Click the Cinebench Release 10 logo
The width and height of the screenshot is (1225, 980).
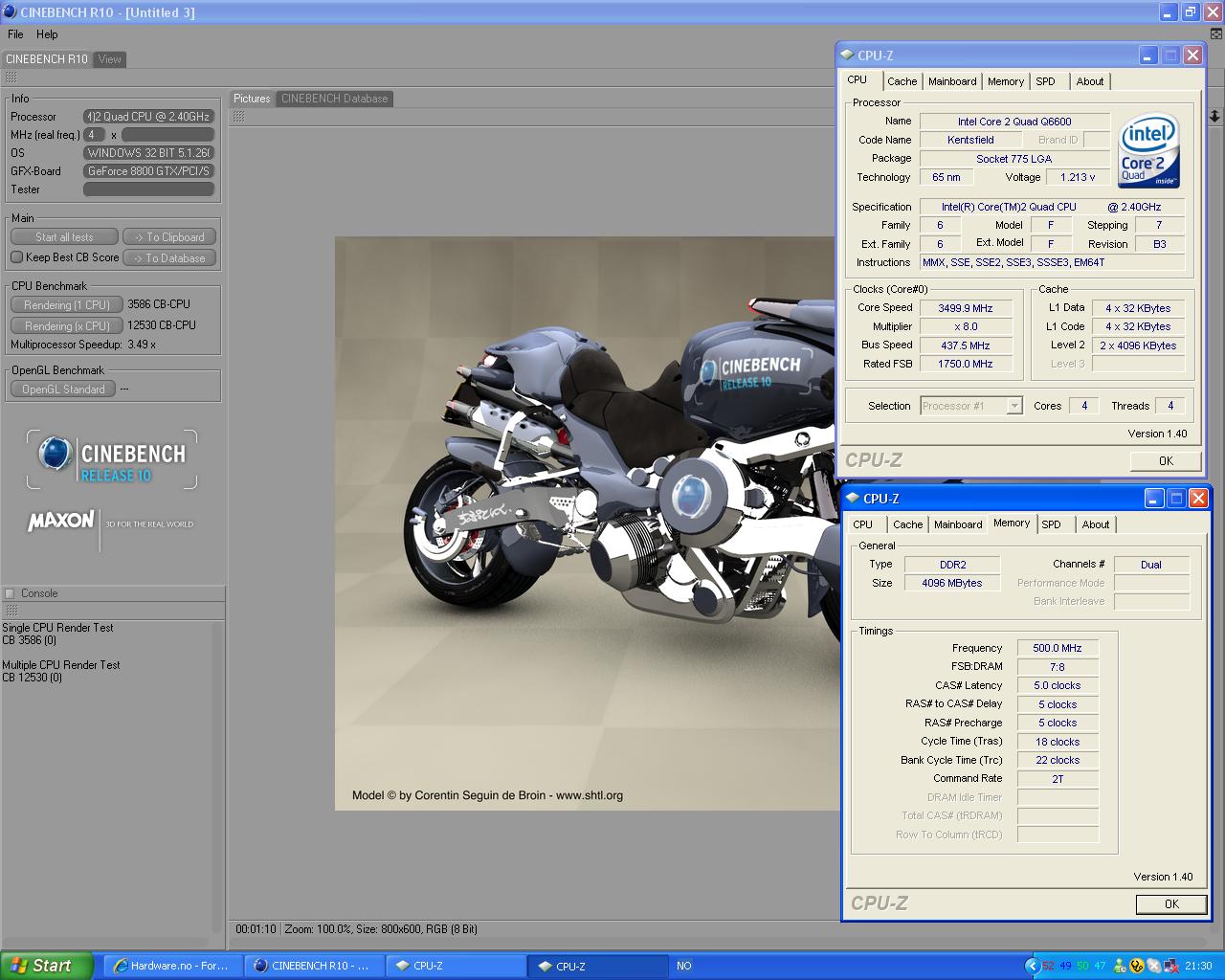pyautogui.click(x=112, y=460)
